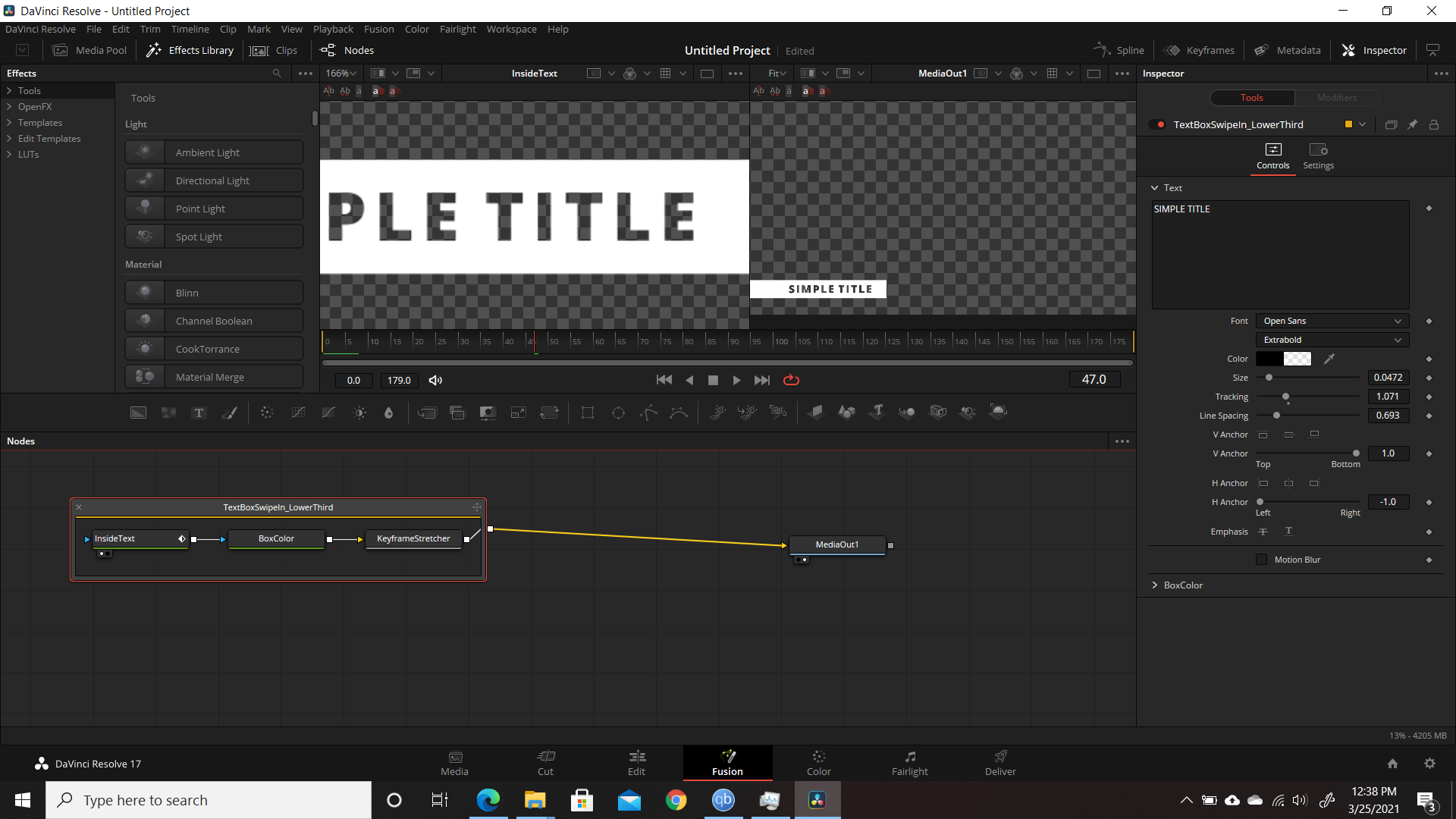This screenshot has width=1456, height=819.
Task: Open the 166% zoom dropdown
Action: (341, 74)
